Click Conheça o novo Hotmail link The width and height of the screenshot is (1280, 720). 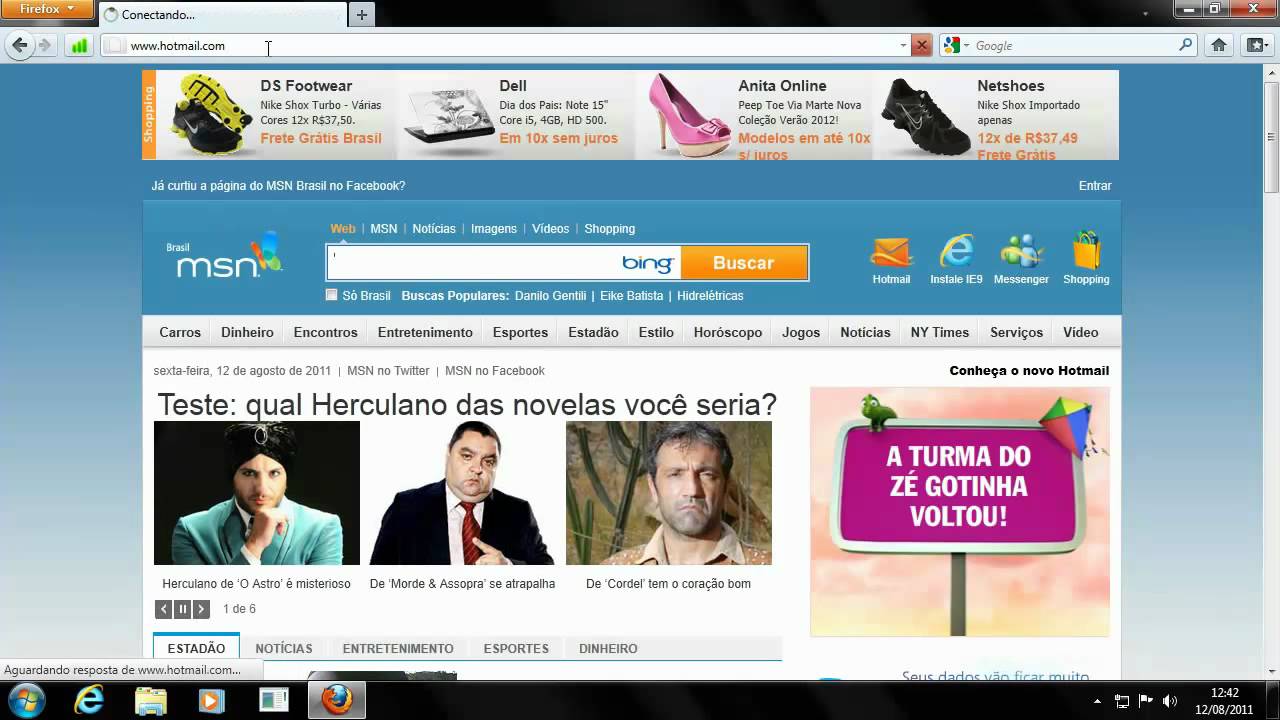(x=1029, y=371)
